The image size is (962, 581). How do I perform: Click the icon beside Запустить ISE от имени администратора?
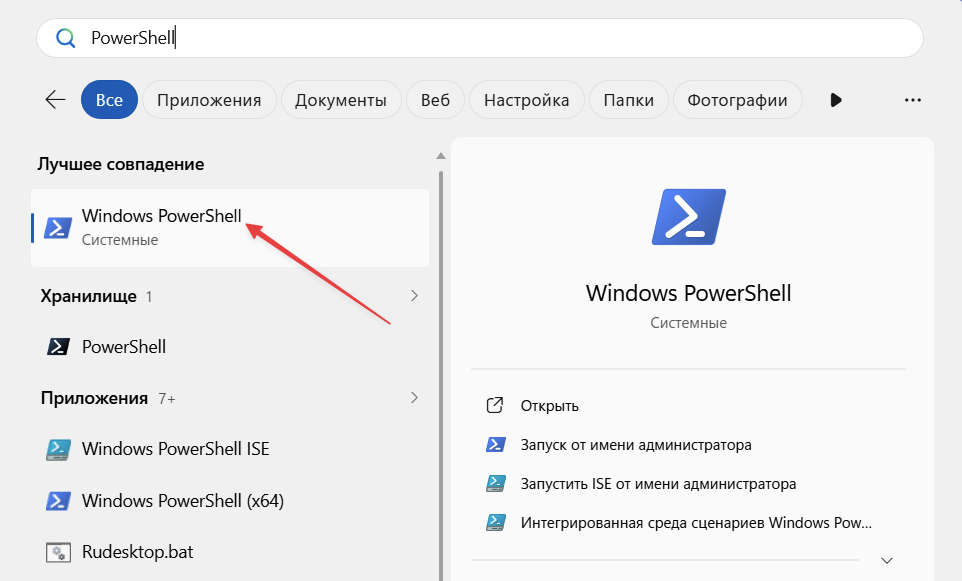pos(496,484)
